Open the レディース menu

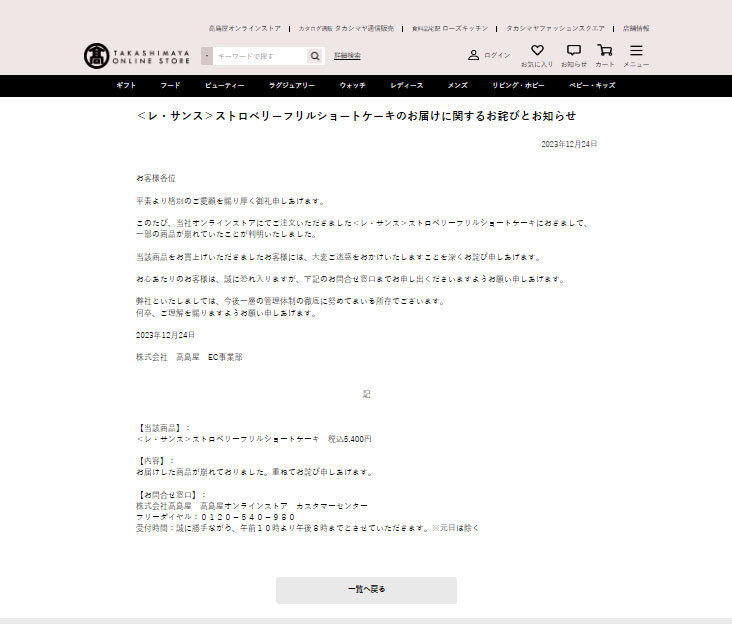[x=407, y=85]
